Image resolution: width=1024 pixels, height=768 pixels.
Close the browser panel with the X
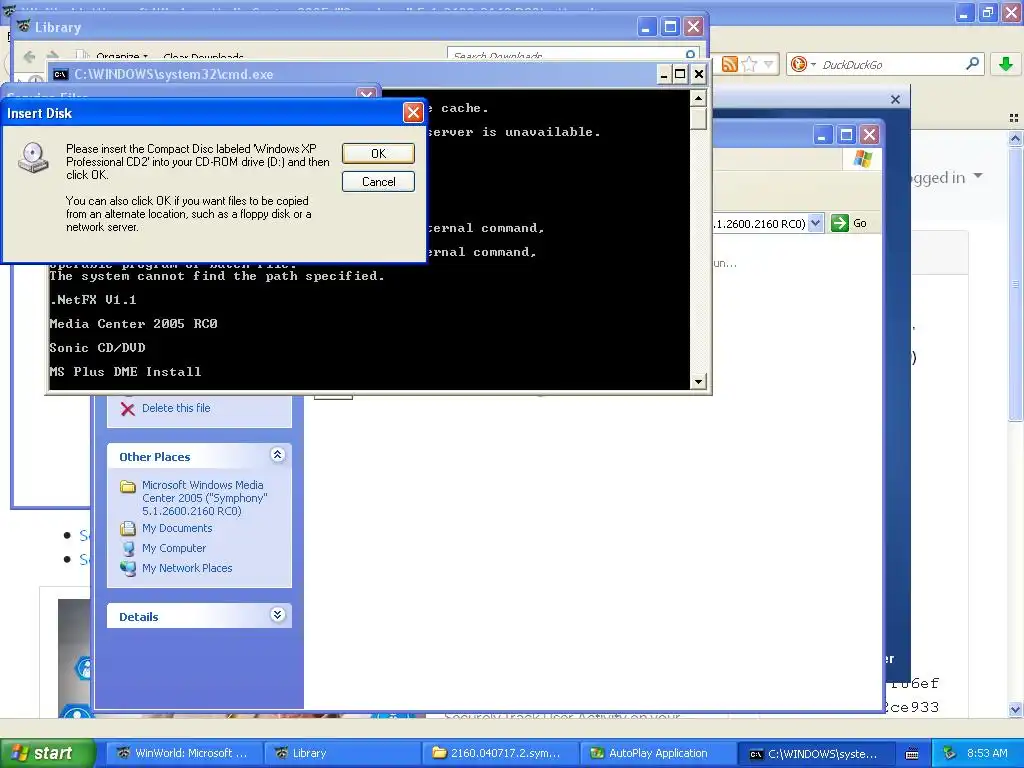(895, 99)
